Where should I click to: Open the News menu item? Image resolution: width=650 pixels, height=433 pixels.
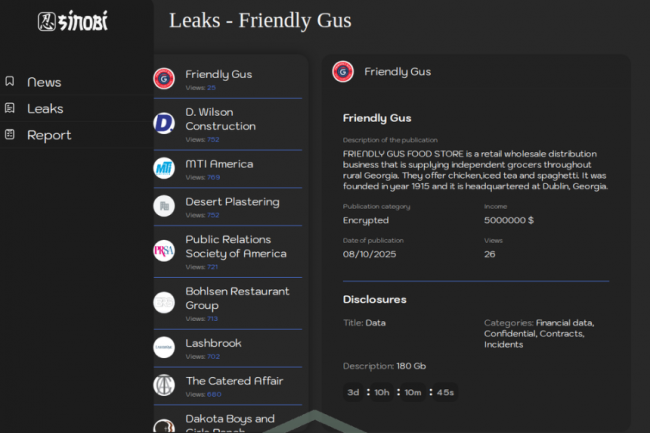44,82
